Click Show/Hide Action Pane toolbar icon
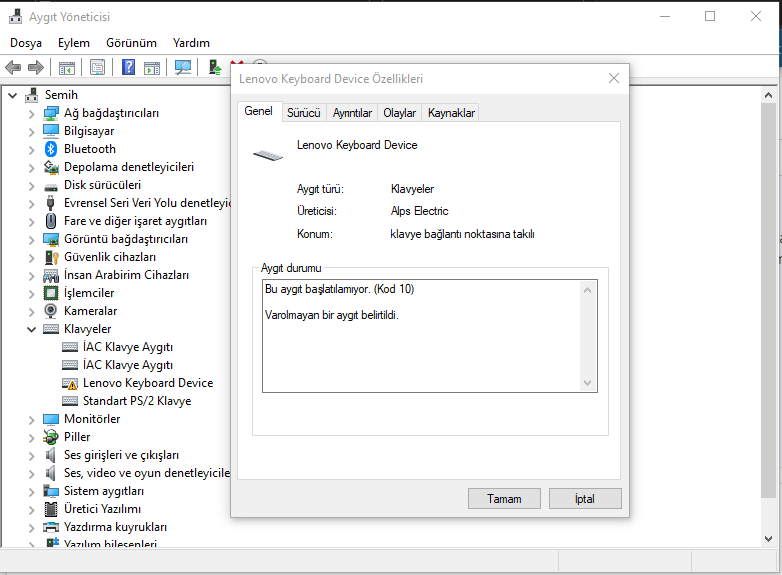Screen dimensions: 782x575 tap(152, 67)
